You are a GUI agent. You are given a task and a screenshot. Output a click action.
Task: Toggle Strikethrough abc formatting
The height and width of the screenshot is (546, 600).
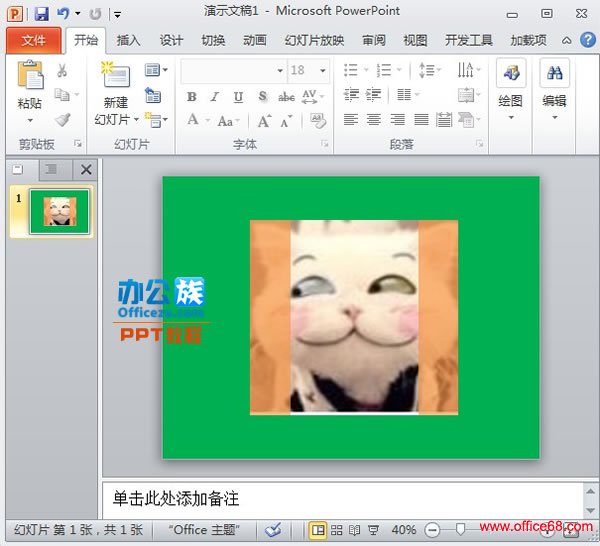click(x=286, y=97)
